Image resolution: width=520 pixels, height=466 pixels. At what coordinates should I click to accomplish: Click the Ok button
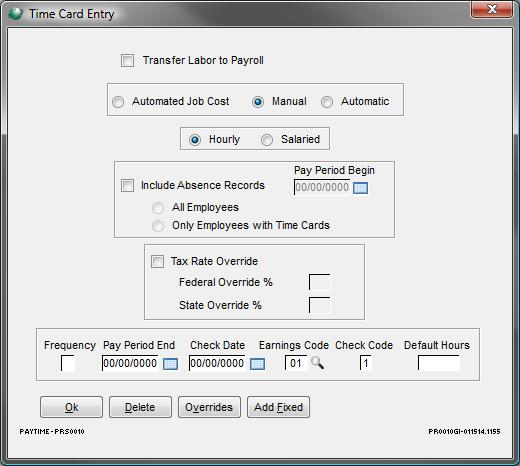[71, 407]
